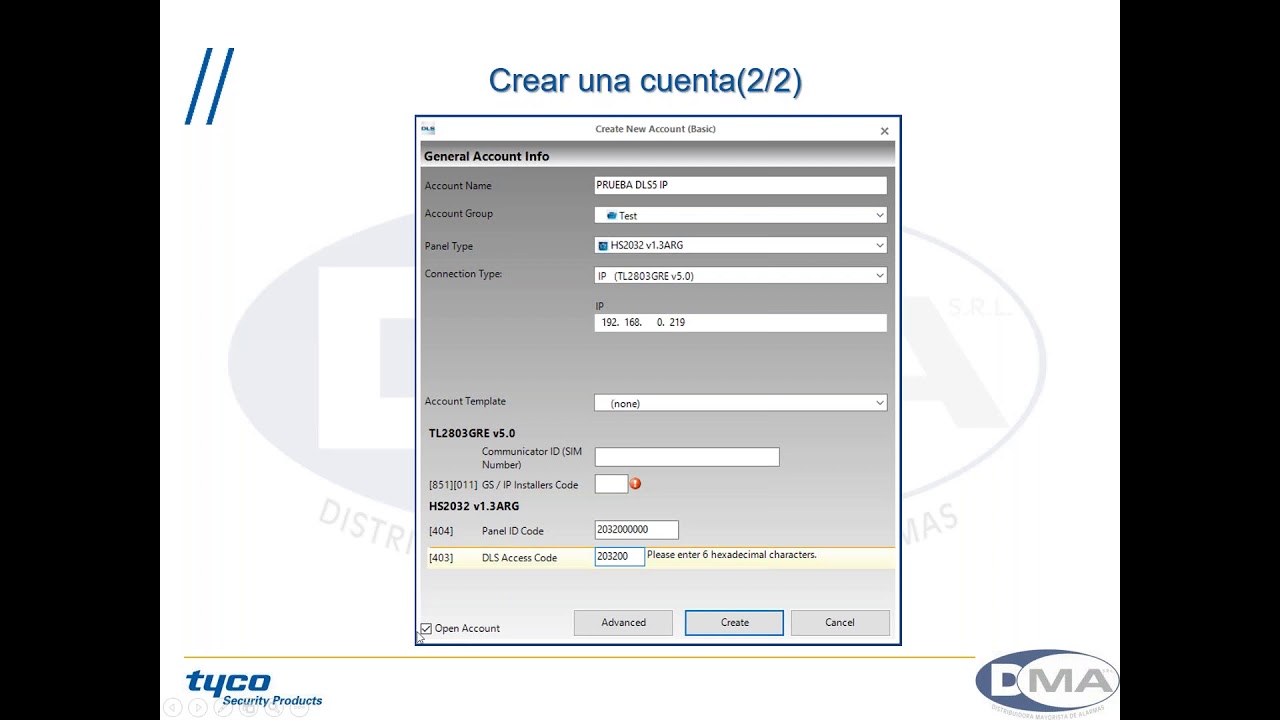Image resolution: width=1280 pixels, height=720 pixels.
Task: Open the Account Group dropdown showing Test
Action: (x=741, y=215)
